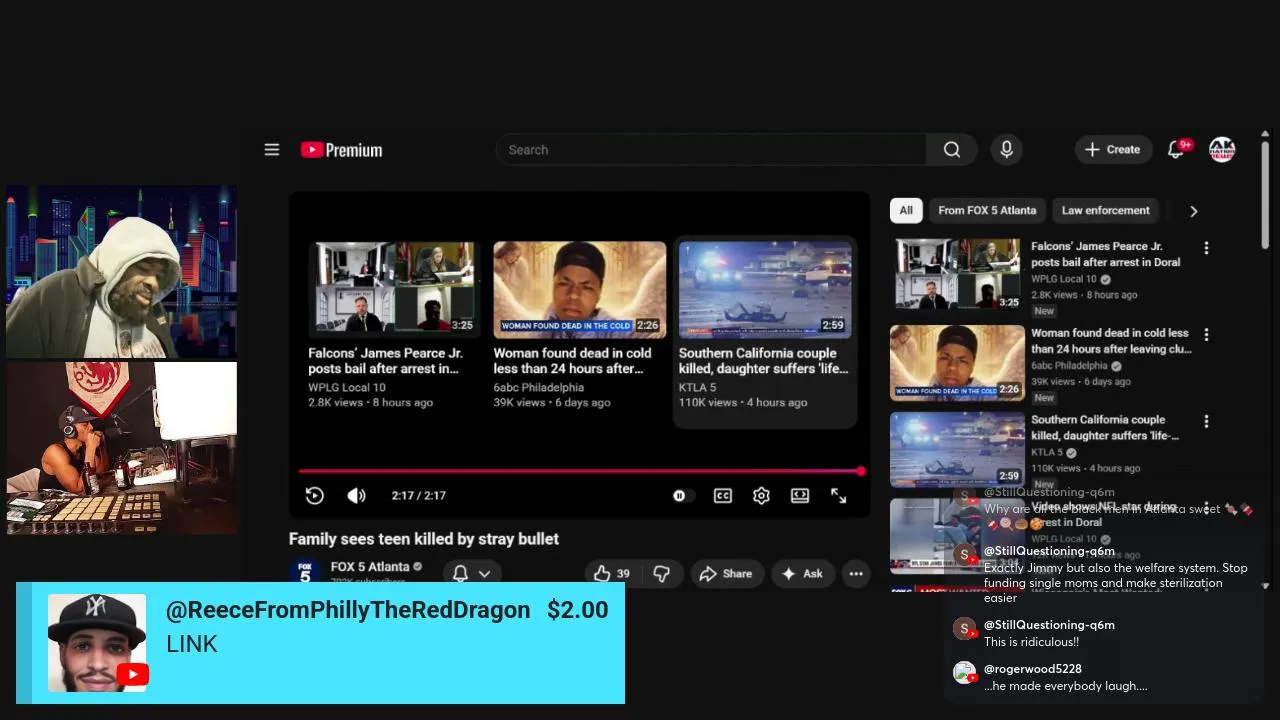Open sidebar thumbnail with 3:25 duration

pos(957,274)
